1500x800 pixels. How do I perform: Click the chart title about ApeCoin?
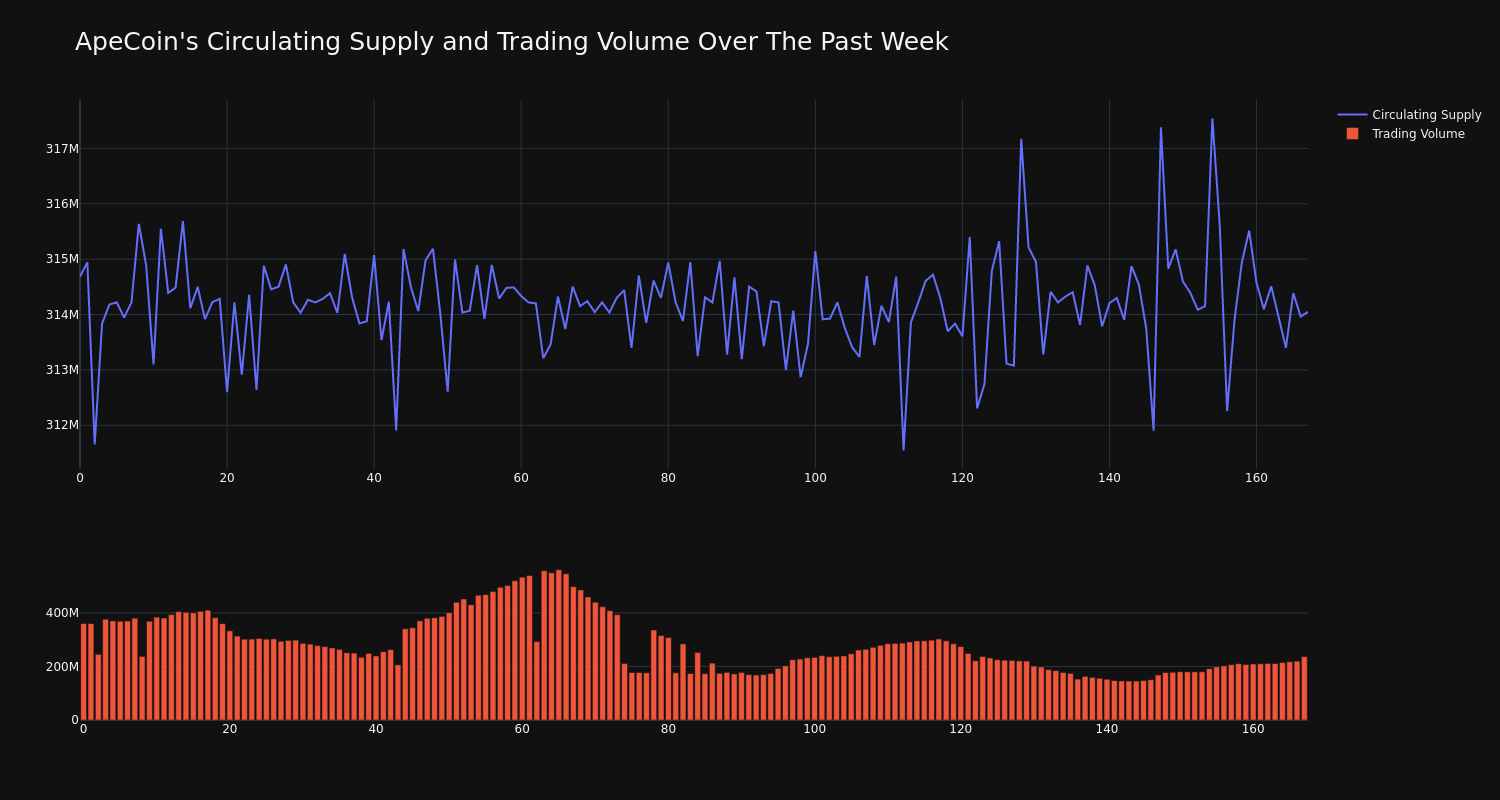(511, 42)
